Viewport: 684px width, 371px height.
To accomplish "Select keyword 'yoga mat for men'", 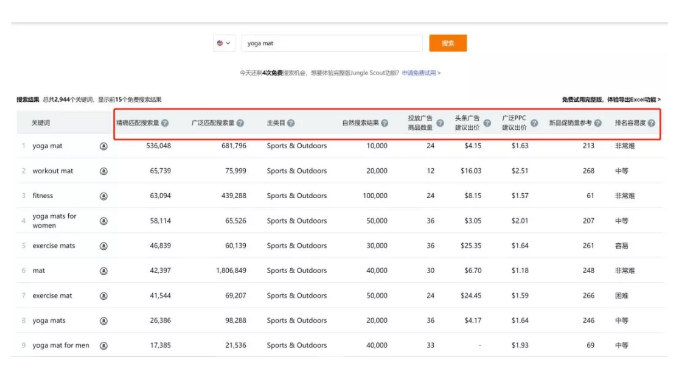I will [61, 346].
